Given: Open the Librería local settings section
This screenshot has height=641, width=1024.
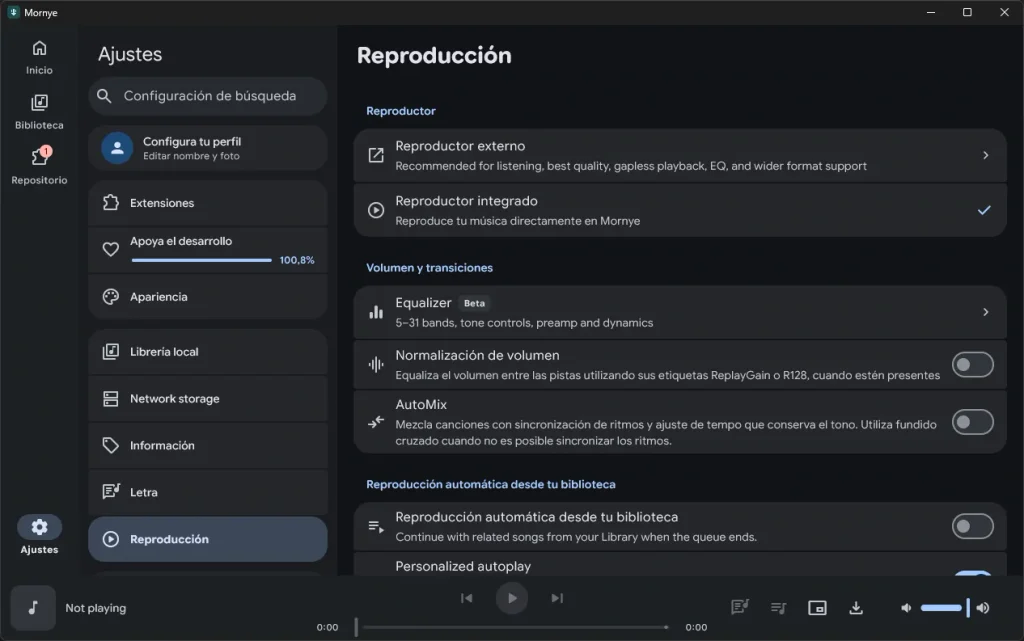Looking at the screenshot, I should coord(208,352).
